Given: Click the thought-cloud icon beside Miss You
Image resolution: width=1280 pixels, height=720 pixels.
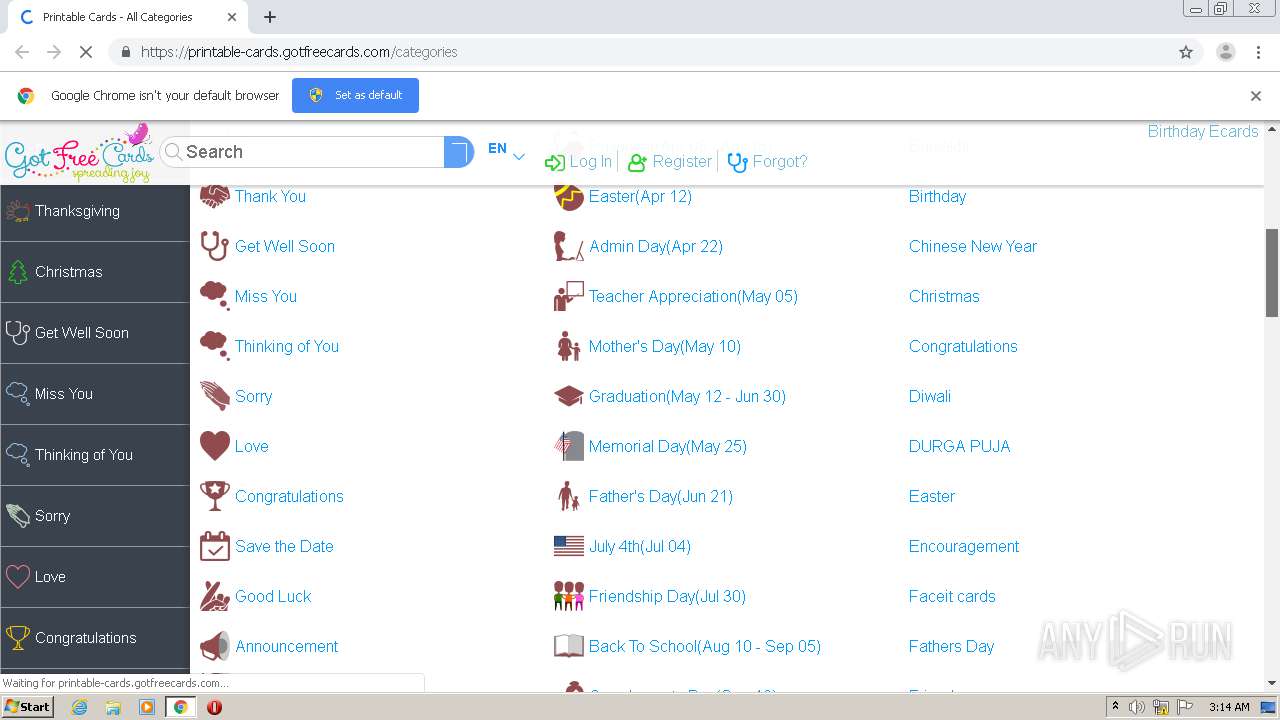Looking at the screenshot, I should pos(214,294).
